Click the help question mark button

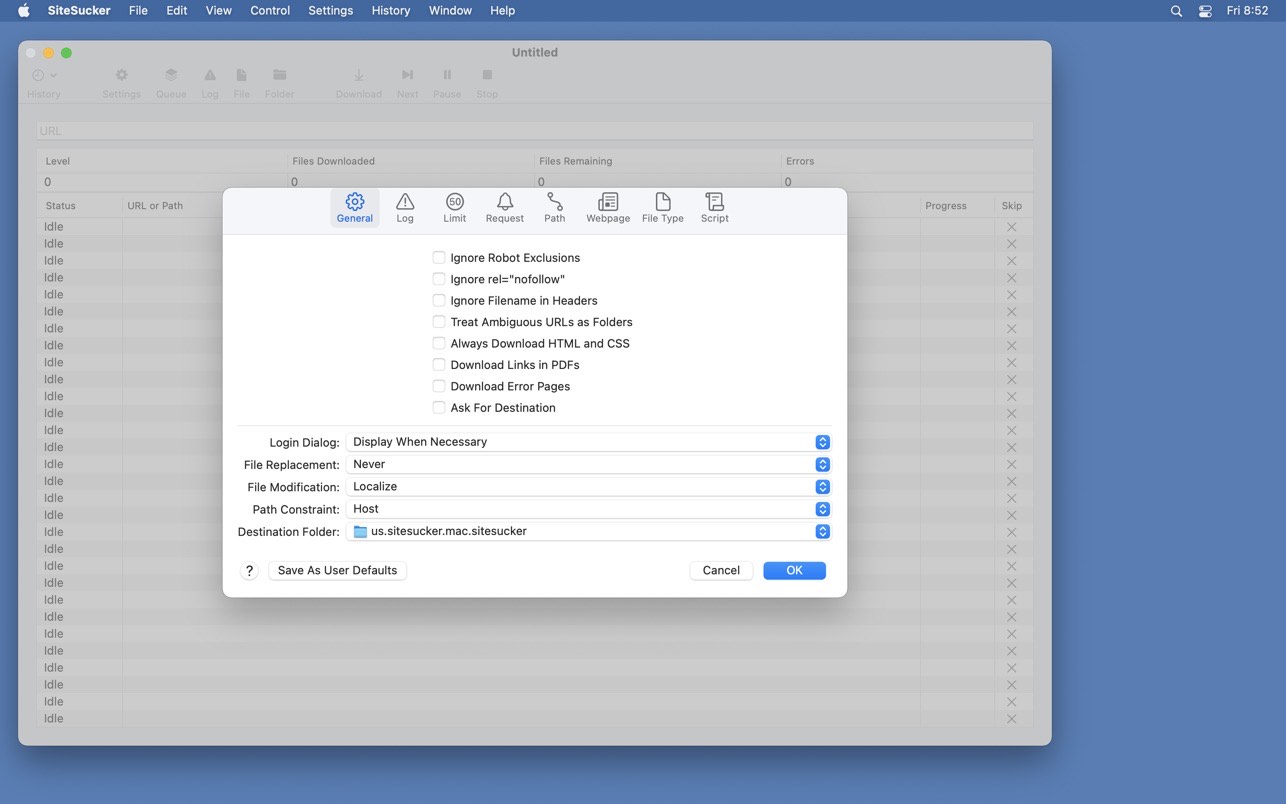[250, 570]
